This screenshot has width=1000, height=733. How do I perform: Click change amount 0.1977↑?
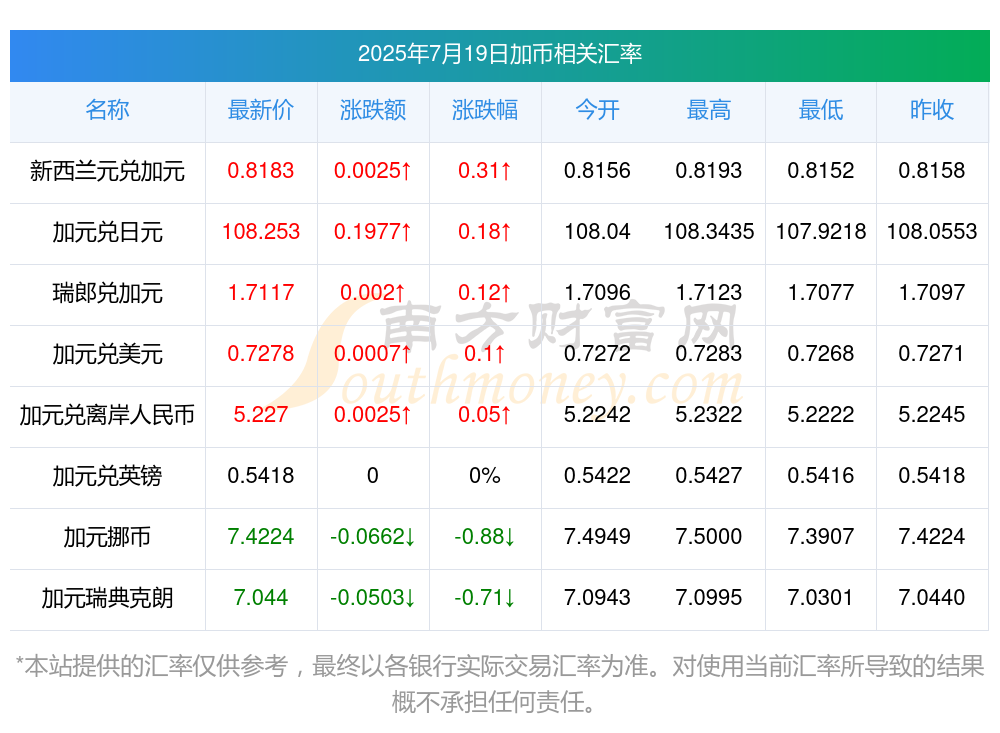click(x=372, y=232)
